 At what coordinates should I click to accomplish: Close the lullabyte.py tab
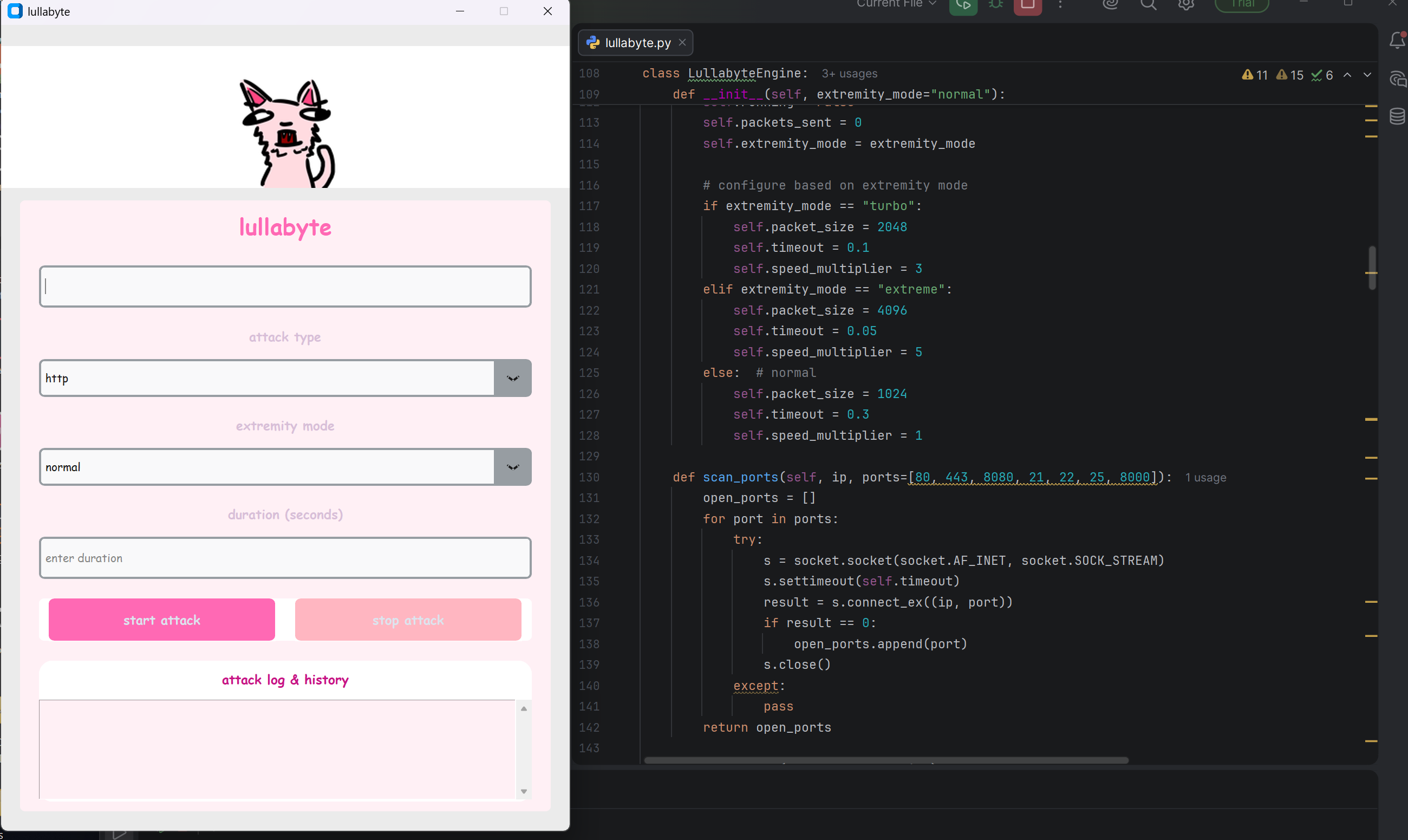click(x=682, y=42)
